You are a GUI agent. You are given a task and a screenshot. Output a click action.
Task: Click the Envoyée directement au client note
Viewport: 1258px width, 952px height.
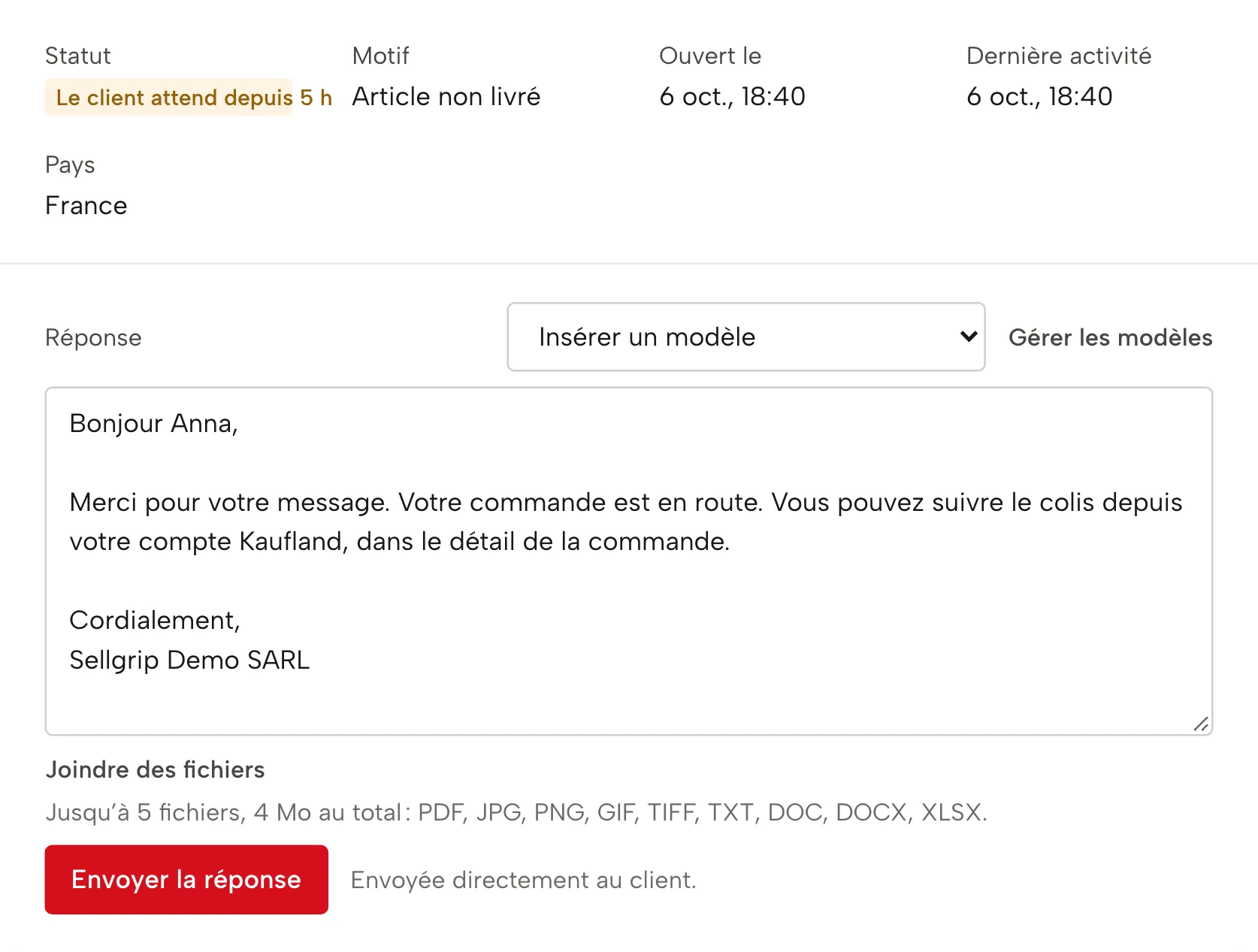point(524,880)
